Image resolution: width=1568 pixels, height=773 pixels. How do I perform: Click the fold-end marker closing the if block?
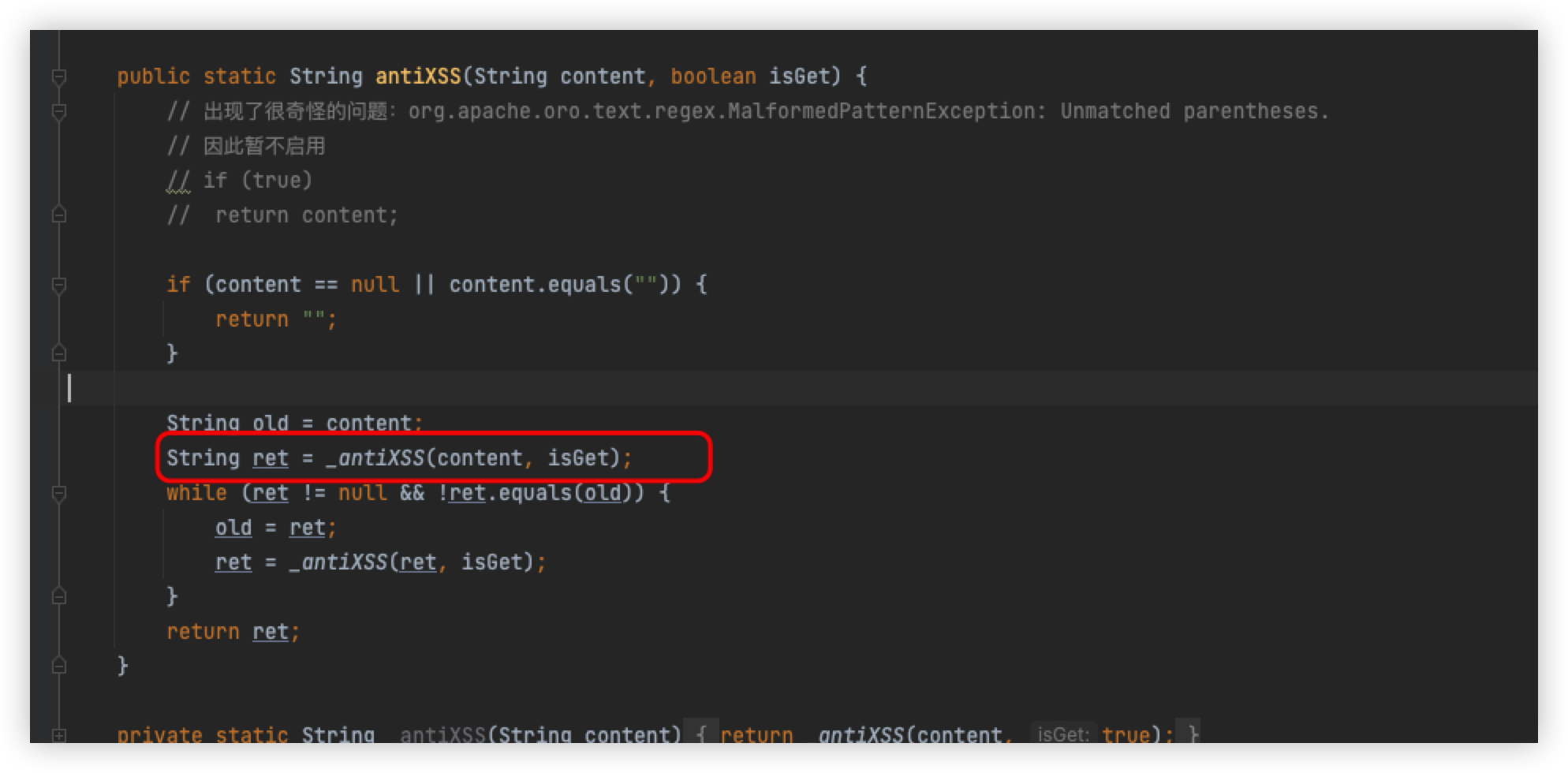pos(59,353)
